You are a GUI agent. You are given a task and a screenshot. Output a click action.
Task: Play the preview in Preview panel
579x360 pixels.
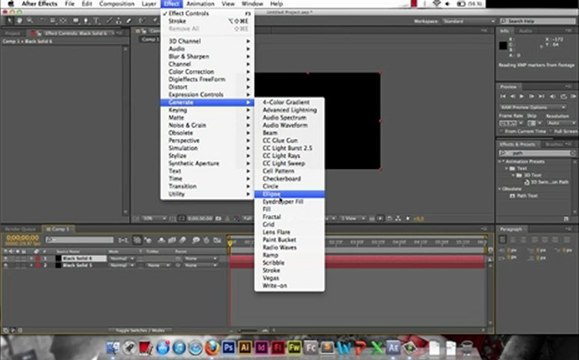[x=521, y=96]
